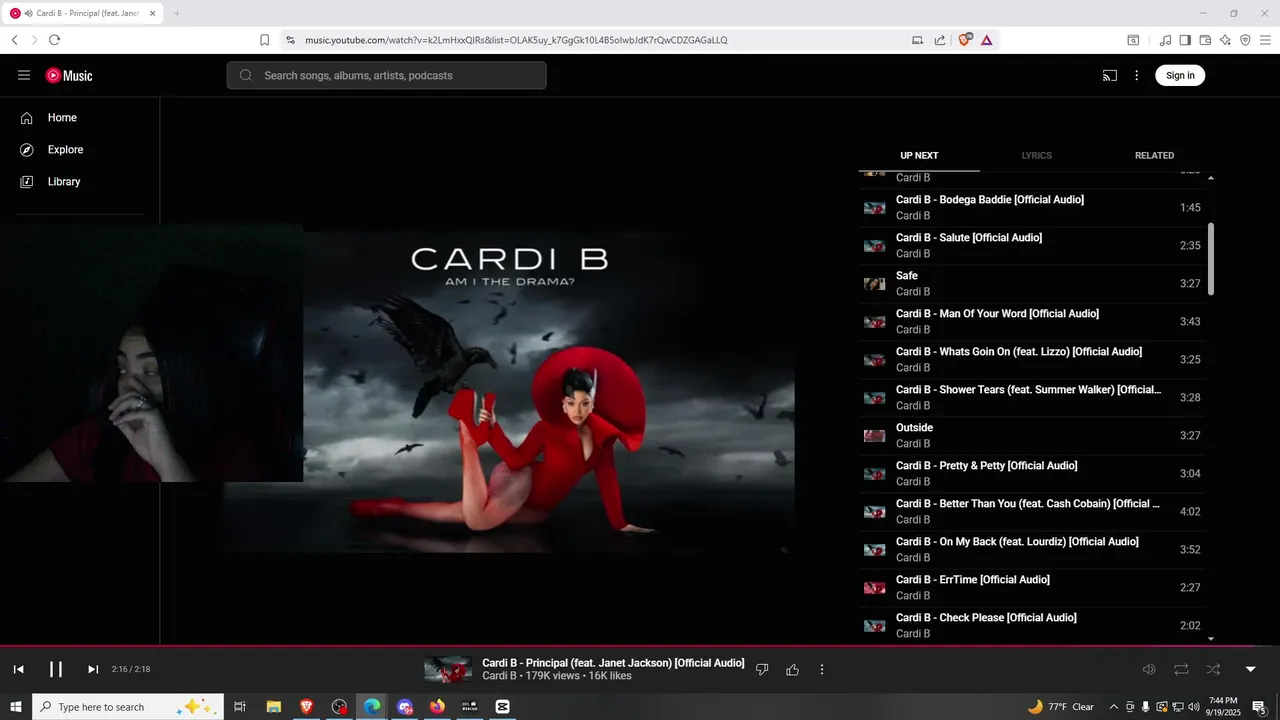Click thumbnail of Outside queue item

pyautogui.click(x=875, y=436)
